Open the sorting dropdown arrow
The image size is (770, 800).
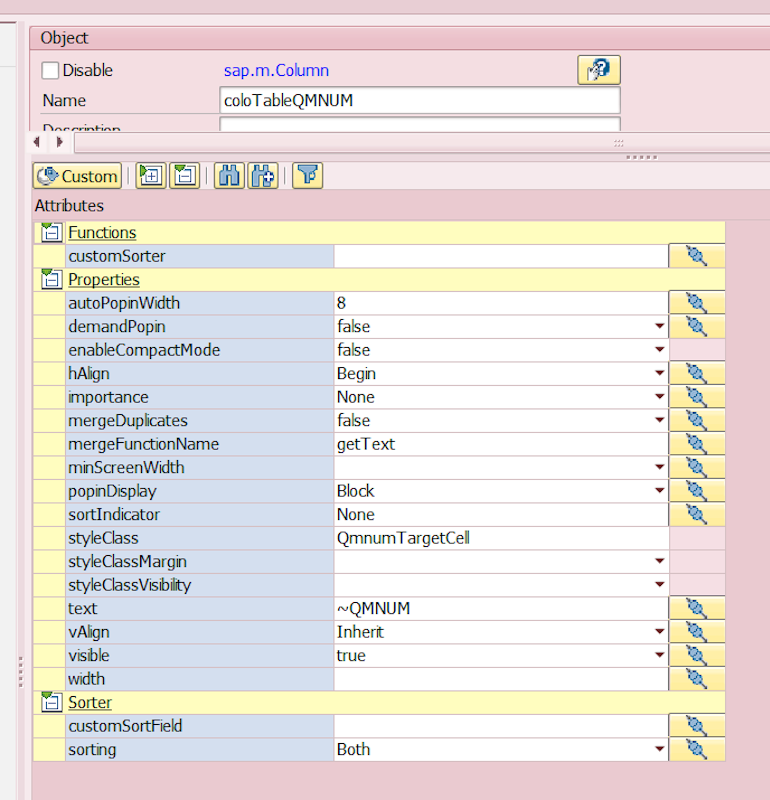[660, 748]
